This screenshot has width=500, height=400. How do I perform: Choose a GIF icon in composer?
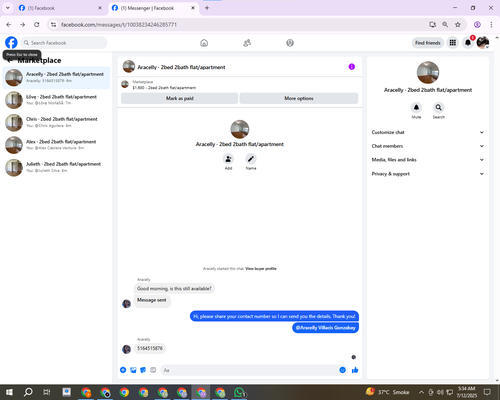coord(153,370)
